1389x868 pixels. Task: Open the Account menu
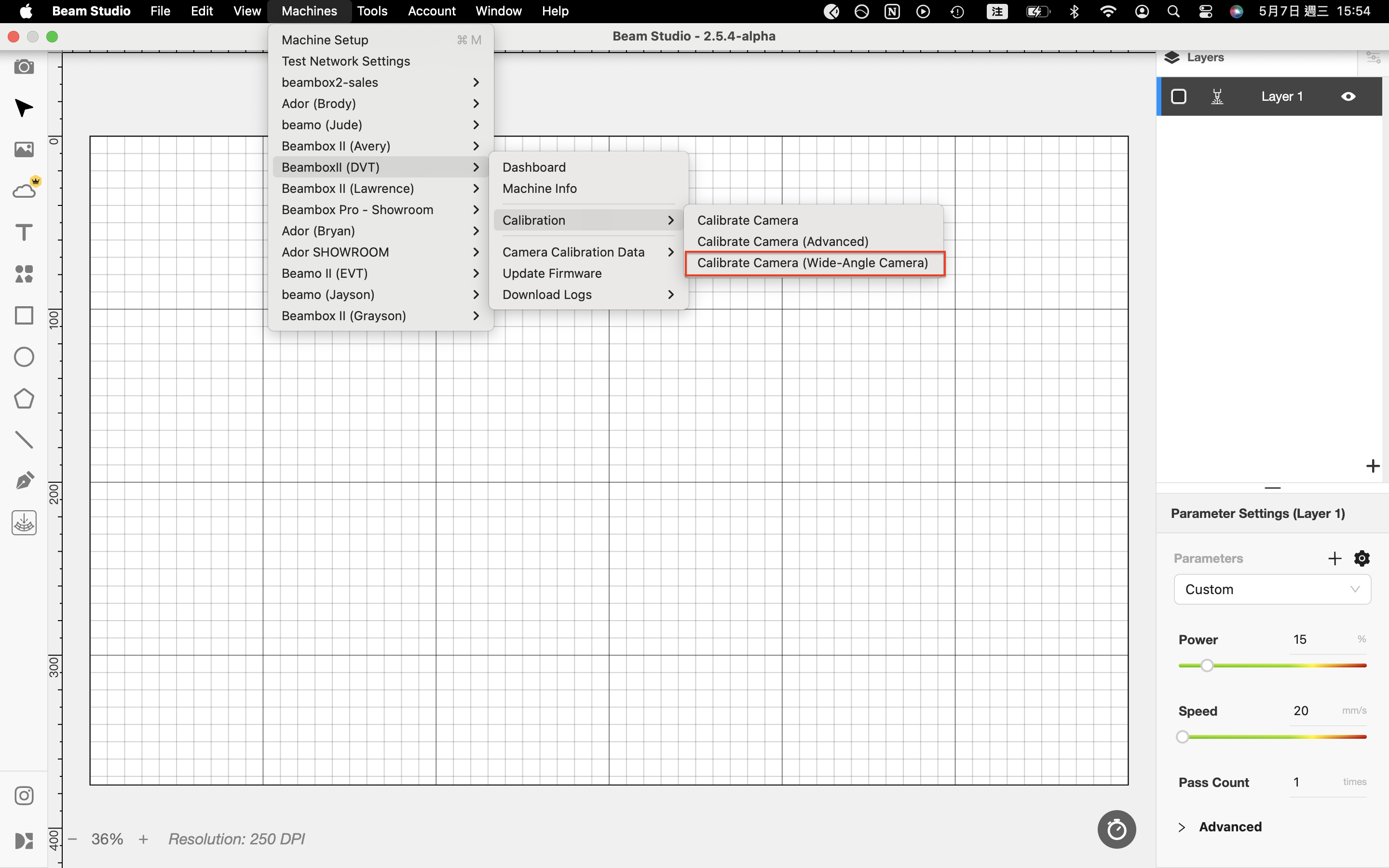432,11
